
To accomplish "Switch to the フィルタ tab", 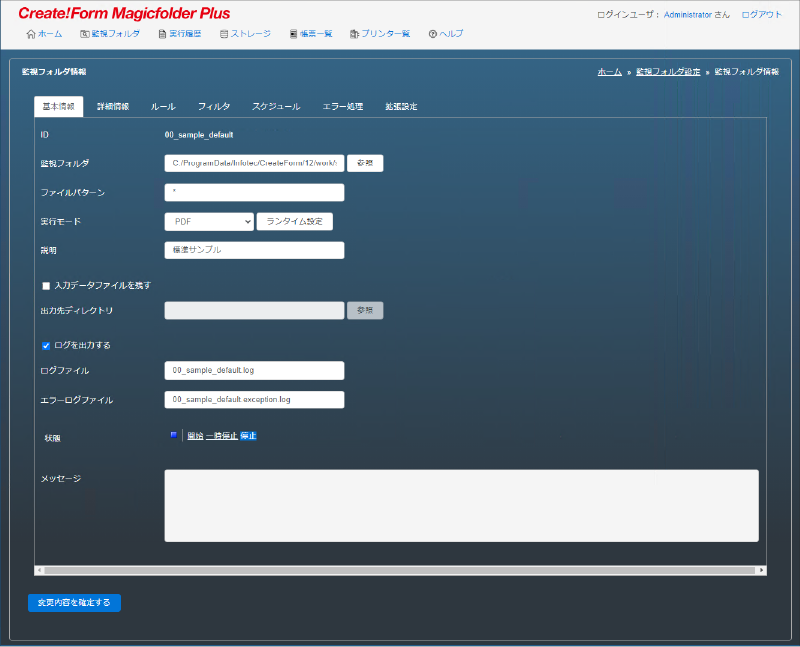I will 214,107.
